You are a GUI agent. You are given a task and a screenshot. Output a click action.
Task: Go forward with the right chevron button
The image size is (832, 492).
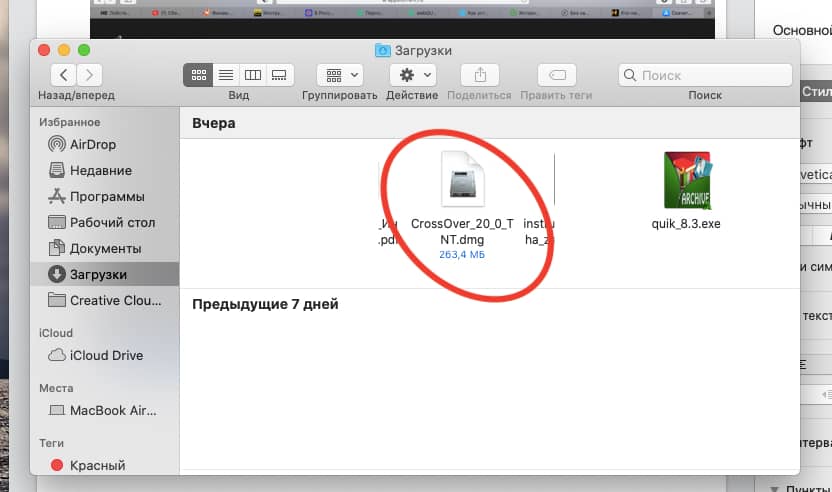[89, 75]
